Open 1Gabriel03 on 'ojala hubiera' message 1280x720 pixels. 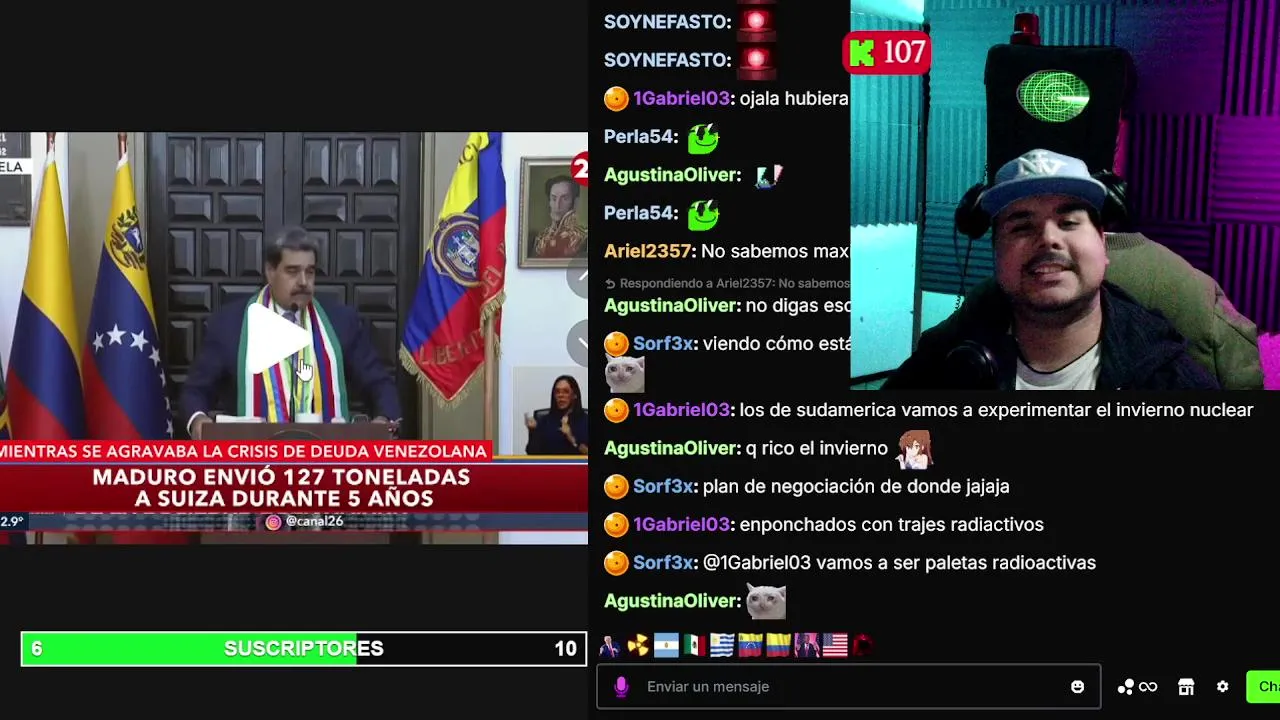point(681,98)
